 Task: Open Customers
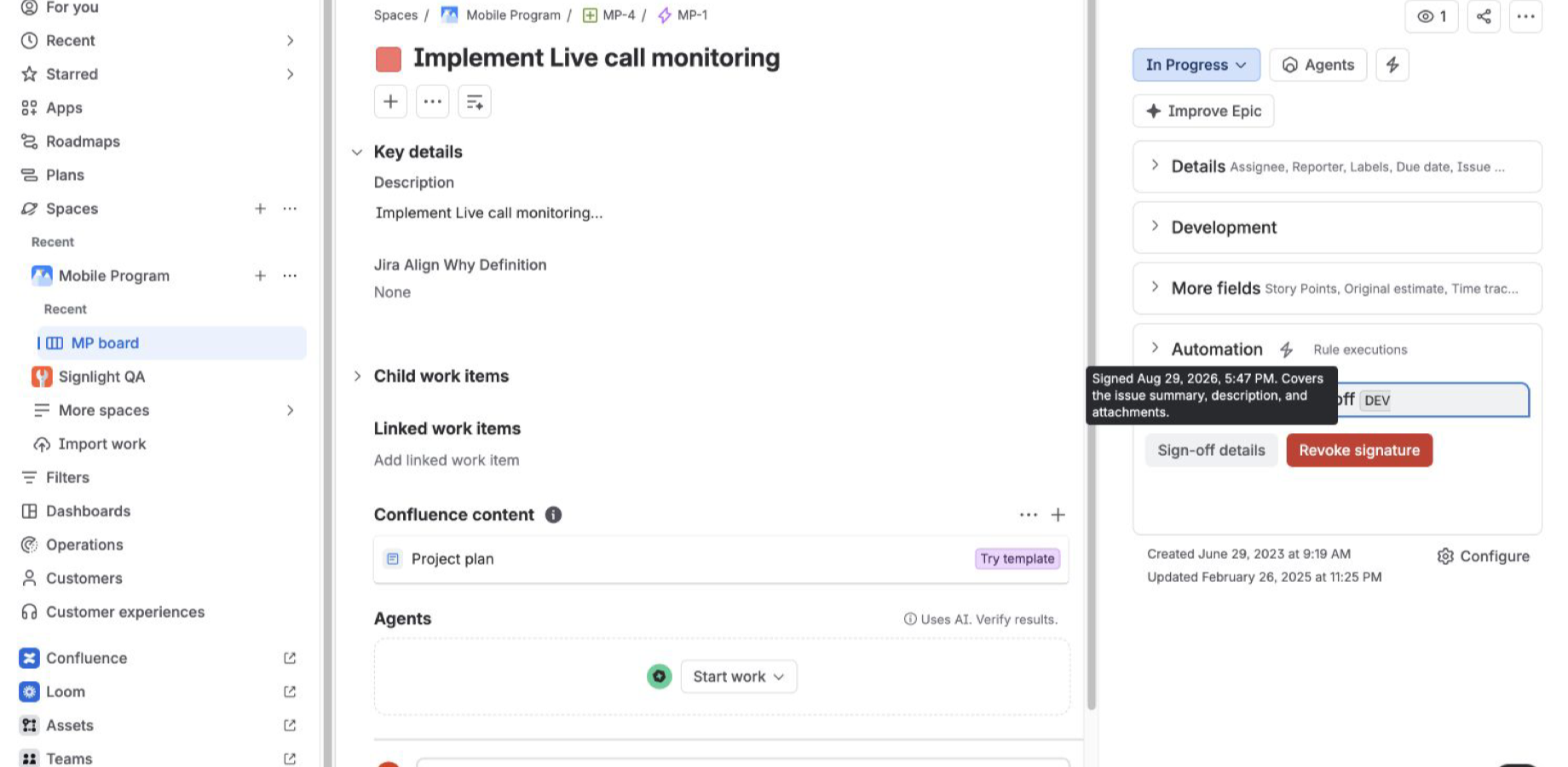point(84,579)
